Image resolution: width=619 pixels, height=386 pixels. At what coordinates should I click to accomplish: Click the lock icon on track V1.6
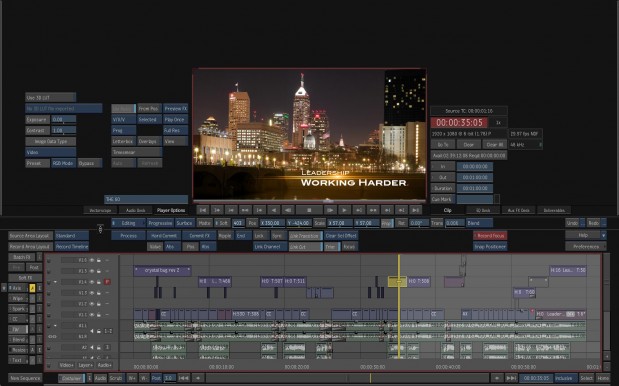click(99, 260)
